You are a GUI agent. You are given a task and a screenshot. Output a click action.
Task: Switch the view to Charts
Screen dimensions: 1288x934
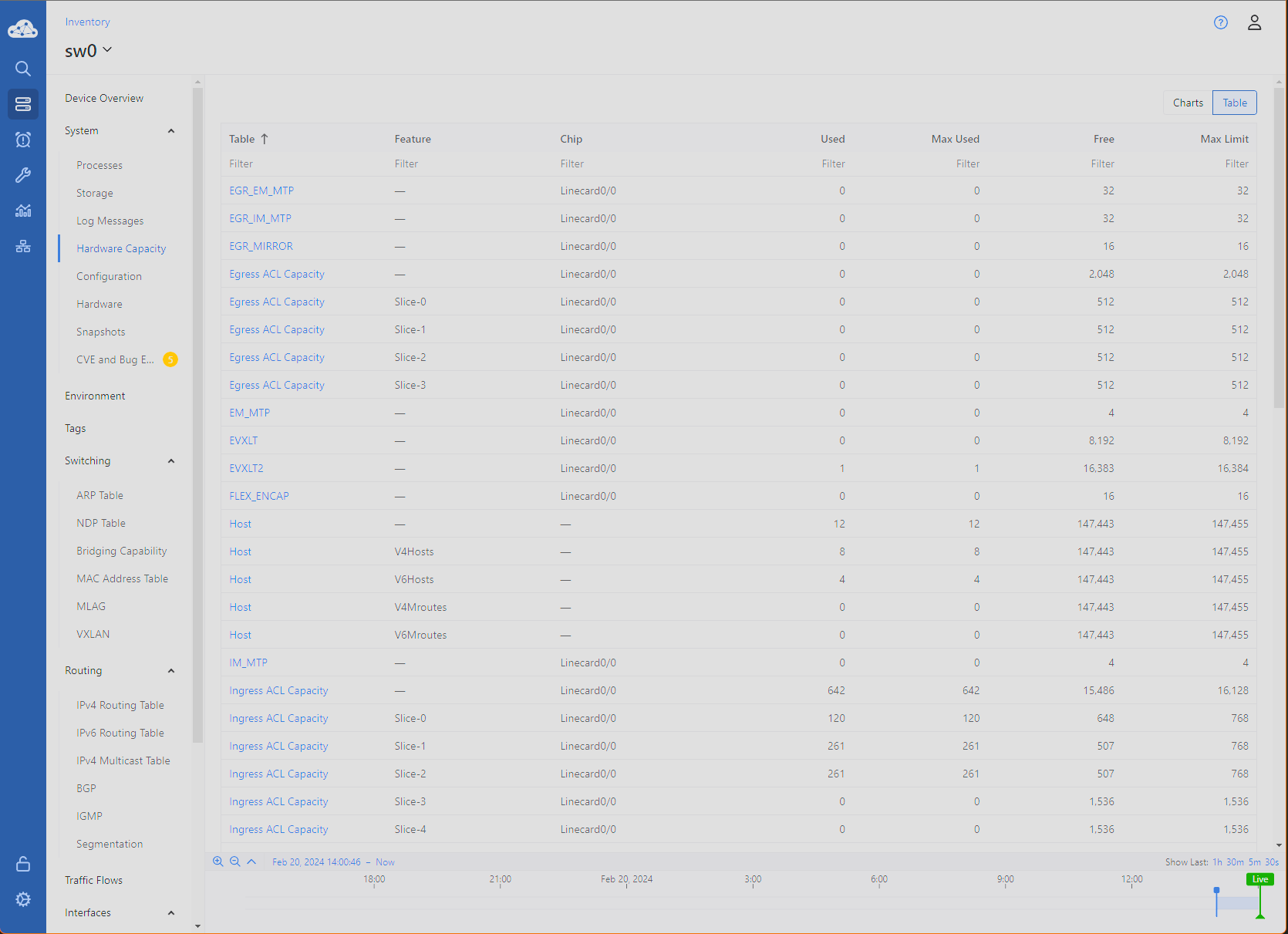tap(1188, 102)
